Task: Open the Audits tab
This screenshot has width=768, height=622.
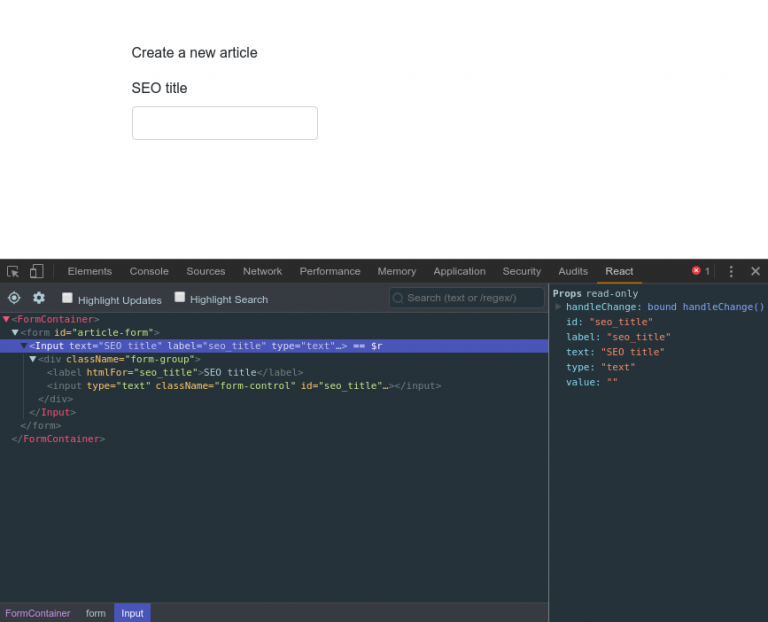Action: pyautogui.click(x=573, y=271)
